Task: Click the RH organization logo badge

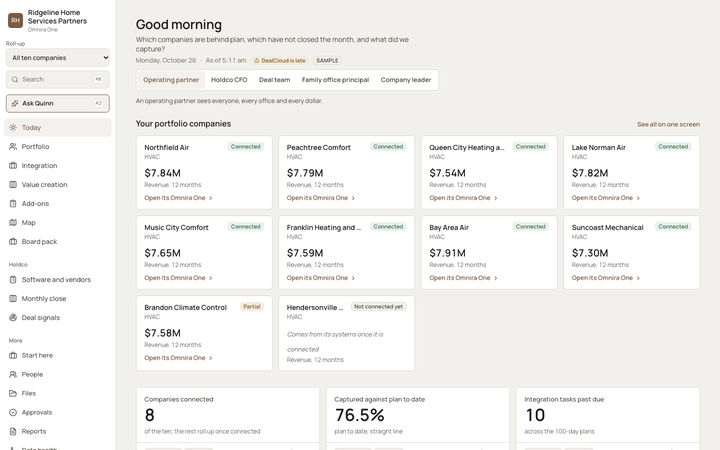Action: 16,20
